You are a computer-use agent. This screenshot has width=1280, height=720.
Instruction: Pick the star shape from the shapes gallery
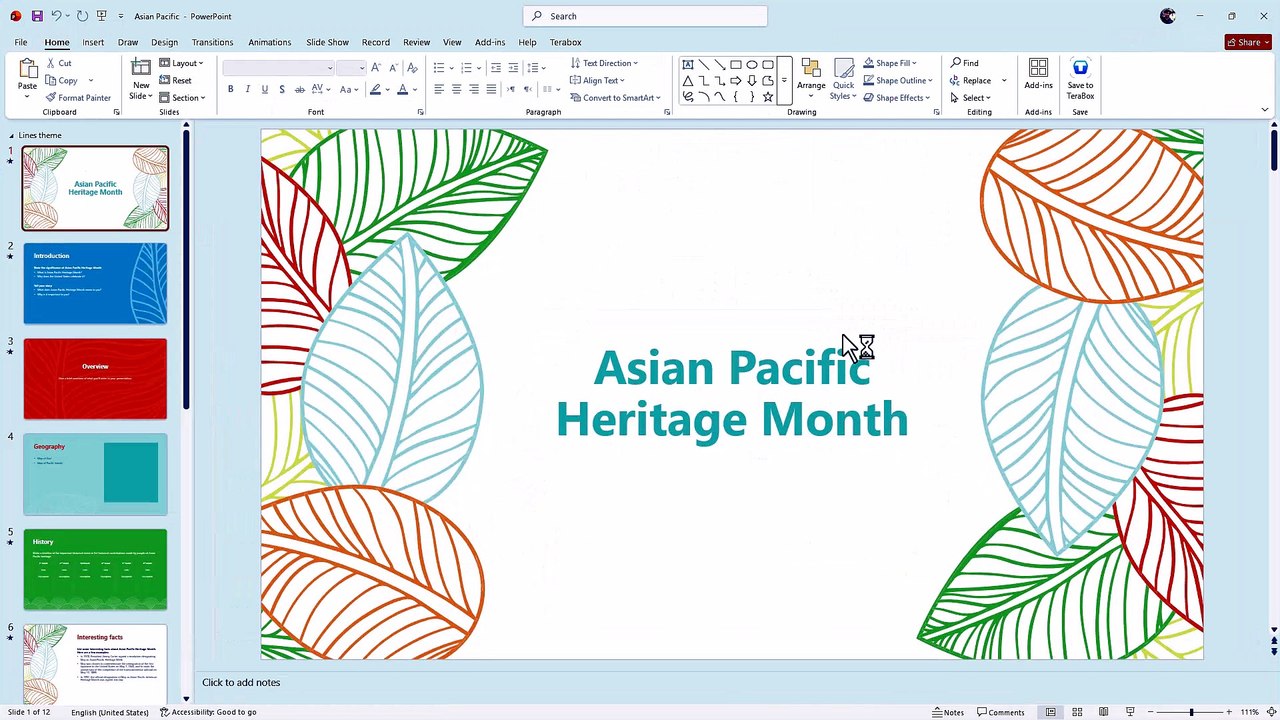768,97
